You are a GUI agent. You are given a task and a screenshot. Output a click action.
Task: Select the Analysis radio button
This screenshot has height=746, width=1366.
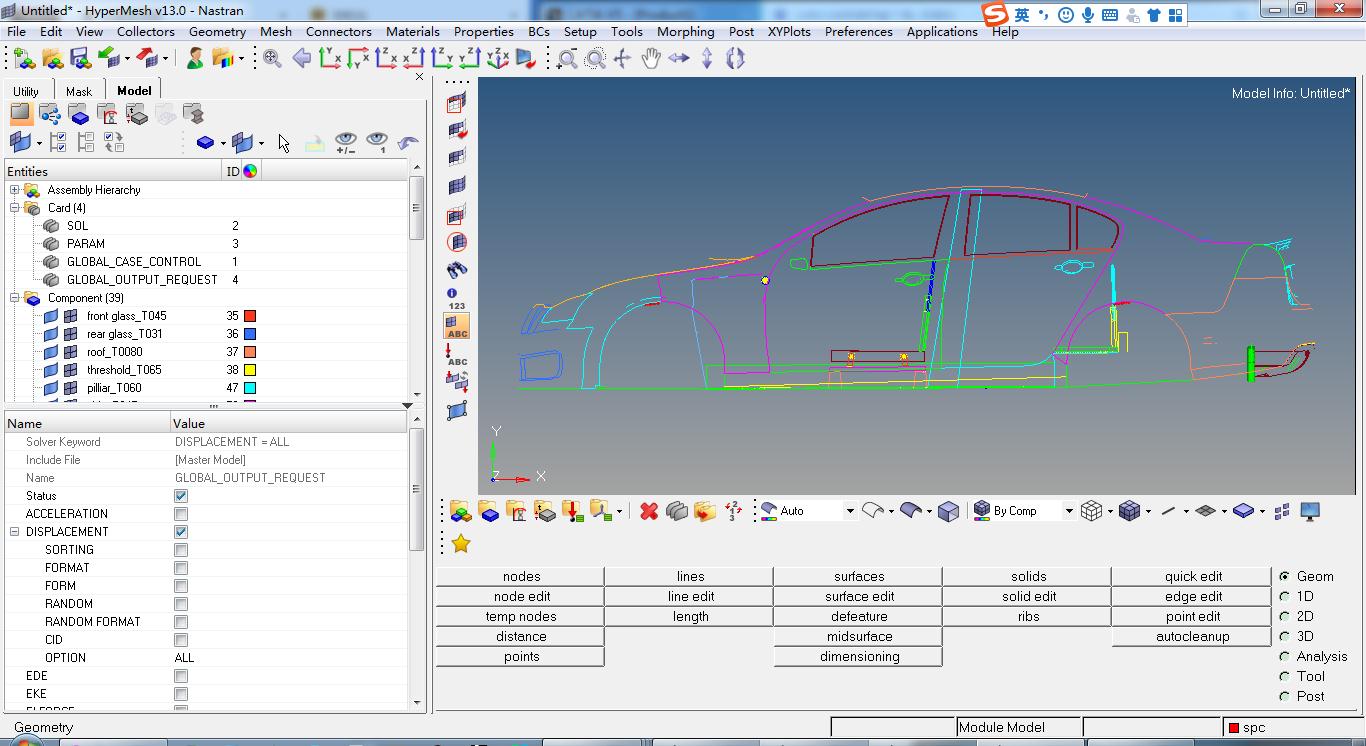[x=1285, y=656]
